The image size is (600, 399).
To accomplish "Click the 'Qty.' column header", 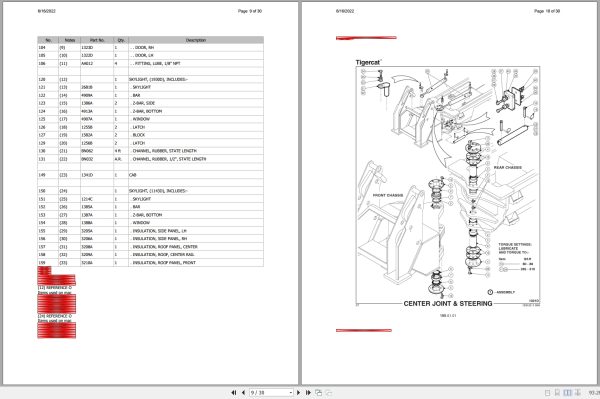I will (x=121, y=40).
